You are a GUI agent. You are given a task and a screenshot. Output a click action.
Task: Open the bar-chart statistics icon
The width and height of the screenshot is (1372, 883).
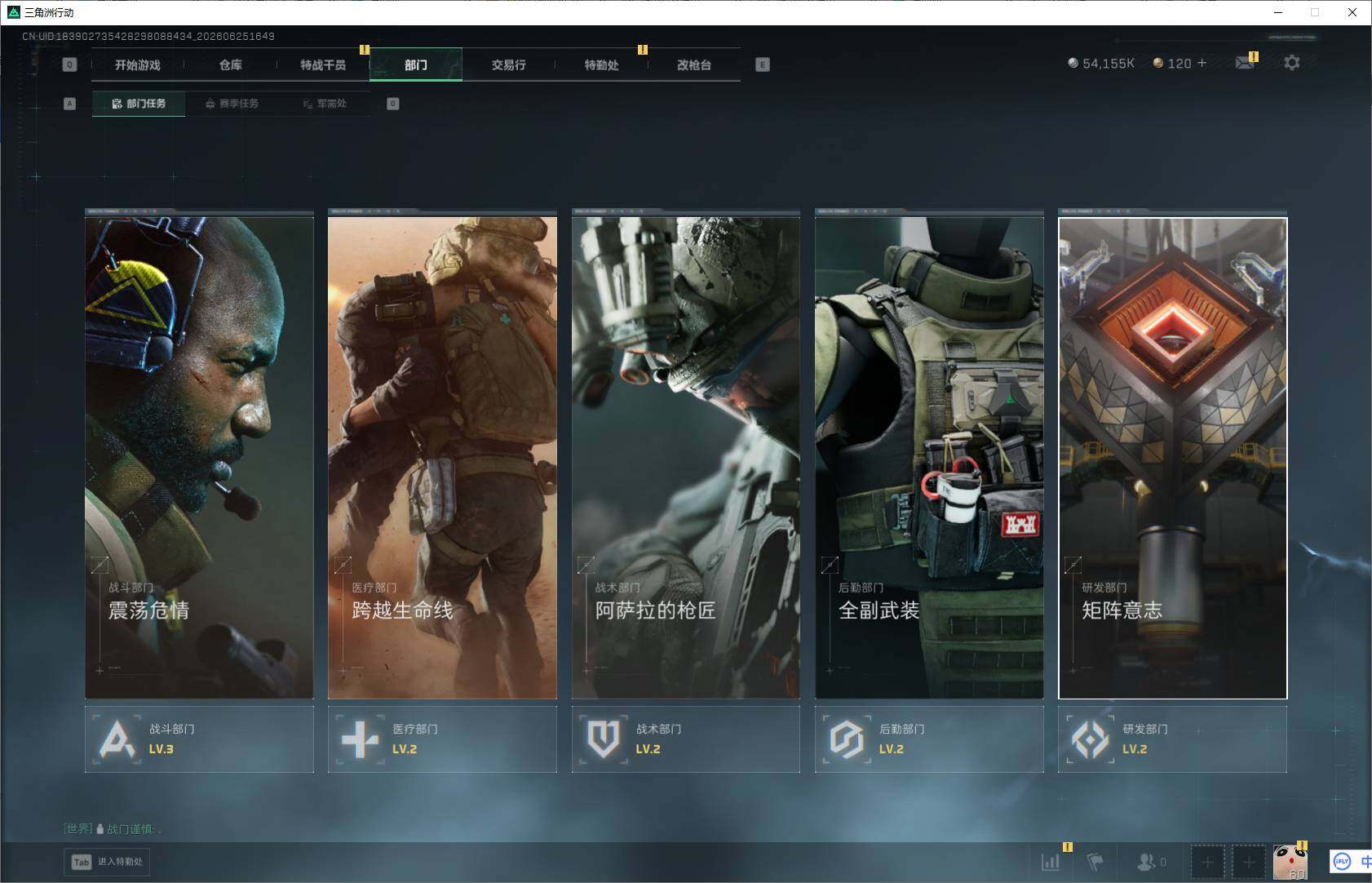tap(1051, 861)
